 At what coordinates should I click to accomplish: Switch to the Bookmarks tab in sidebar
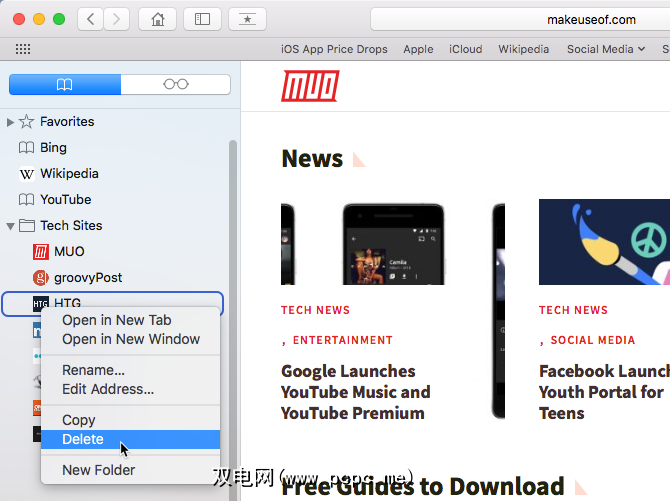(x=65, y=84)
